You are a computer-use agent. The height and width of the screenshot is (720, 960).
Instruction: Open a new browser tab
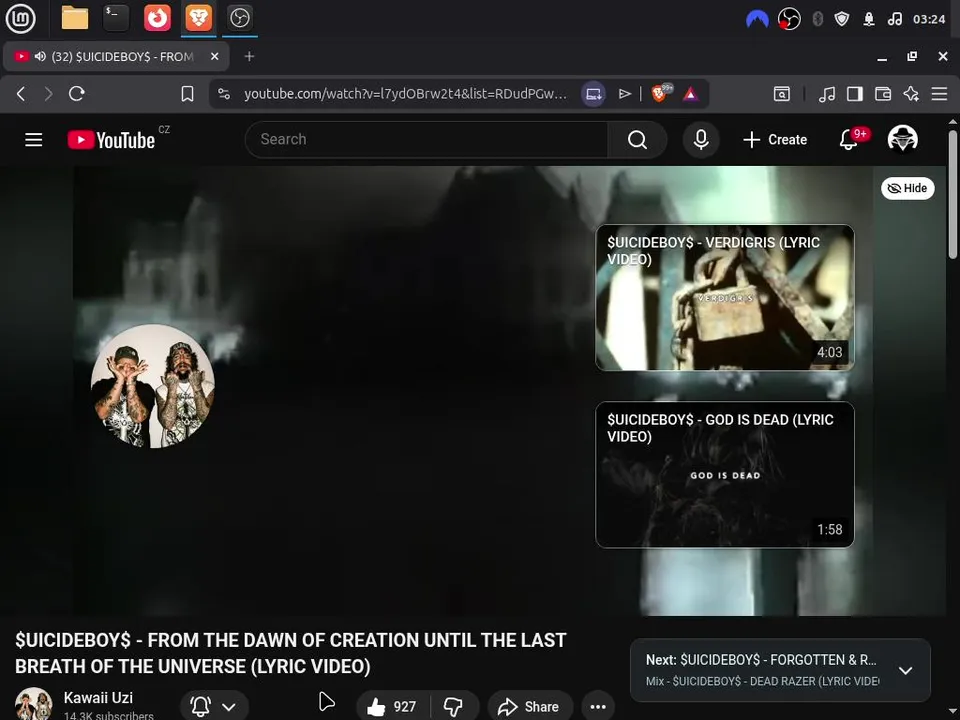tap(249, 56)
